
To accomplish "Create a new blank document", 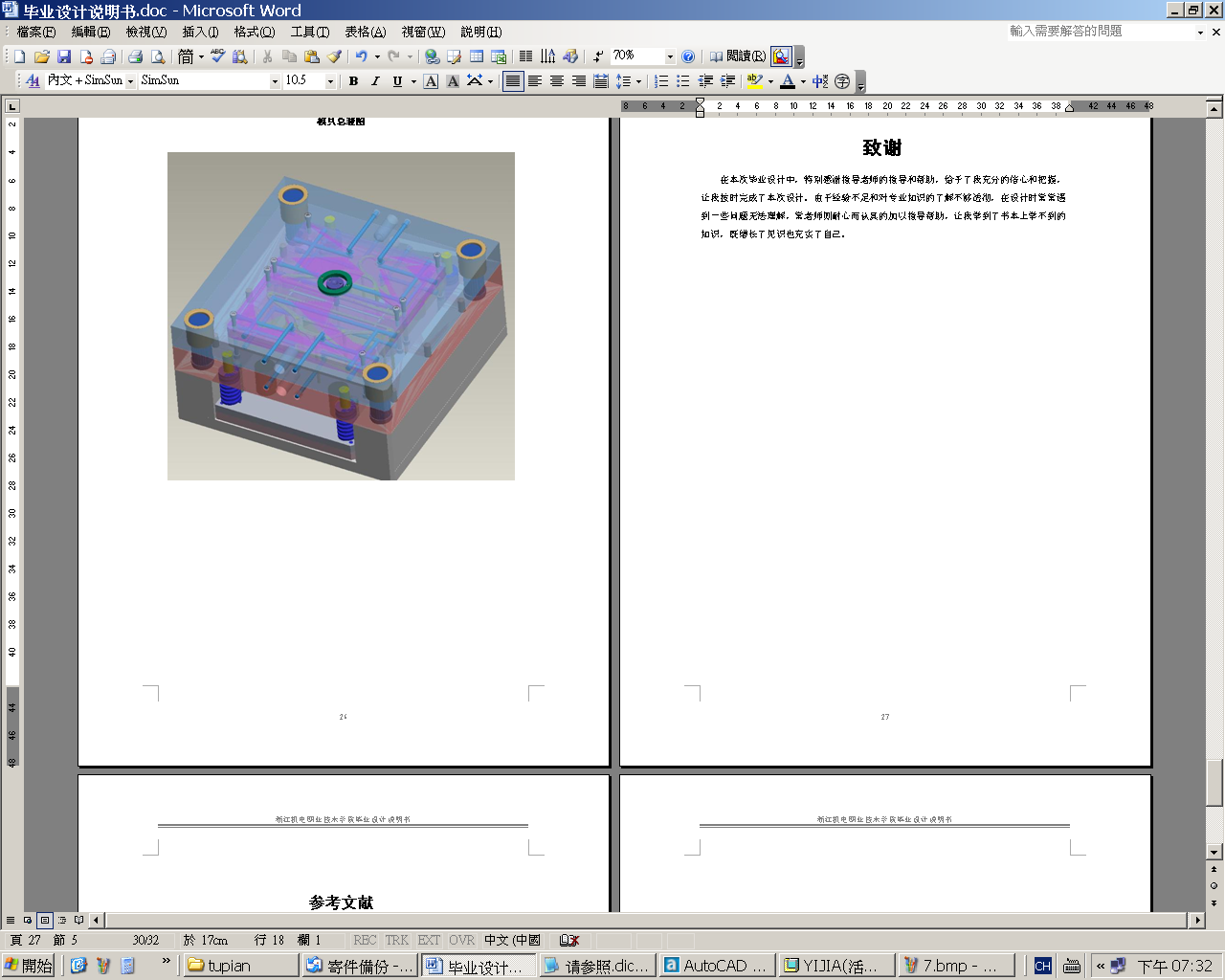I will [19, 56].
